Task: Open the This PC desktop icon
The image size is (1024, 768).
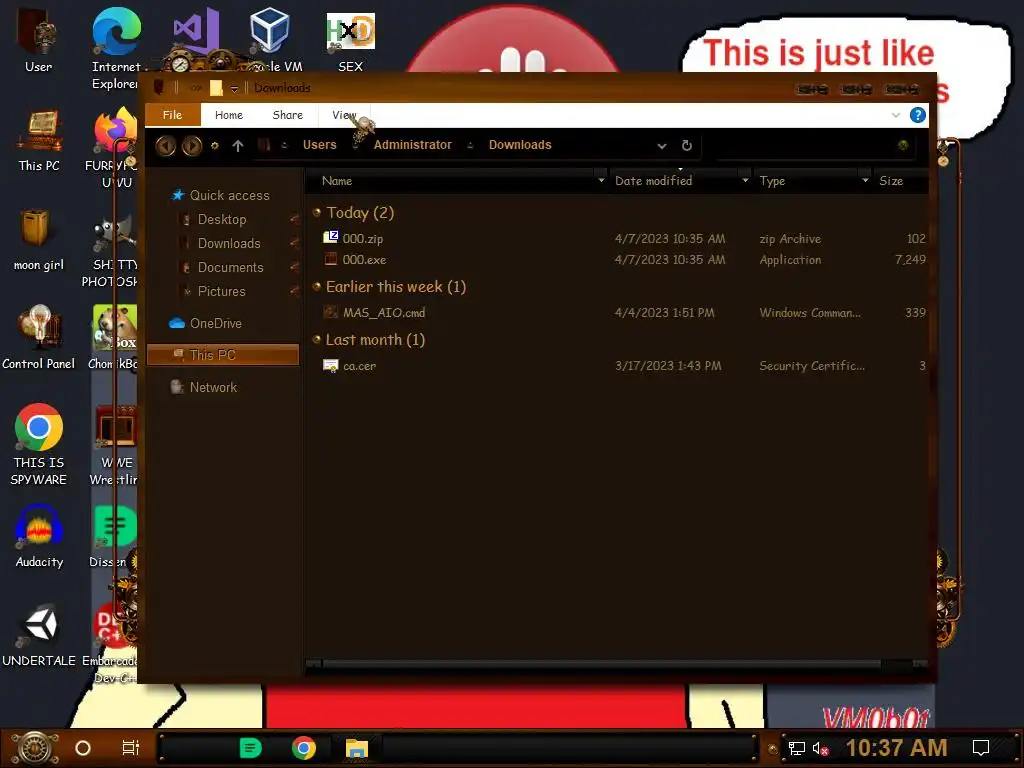Action: tap(39, 141)
